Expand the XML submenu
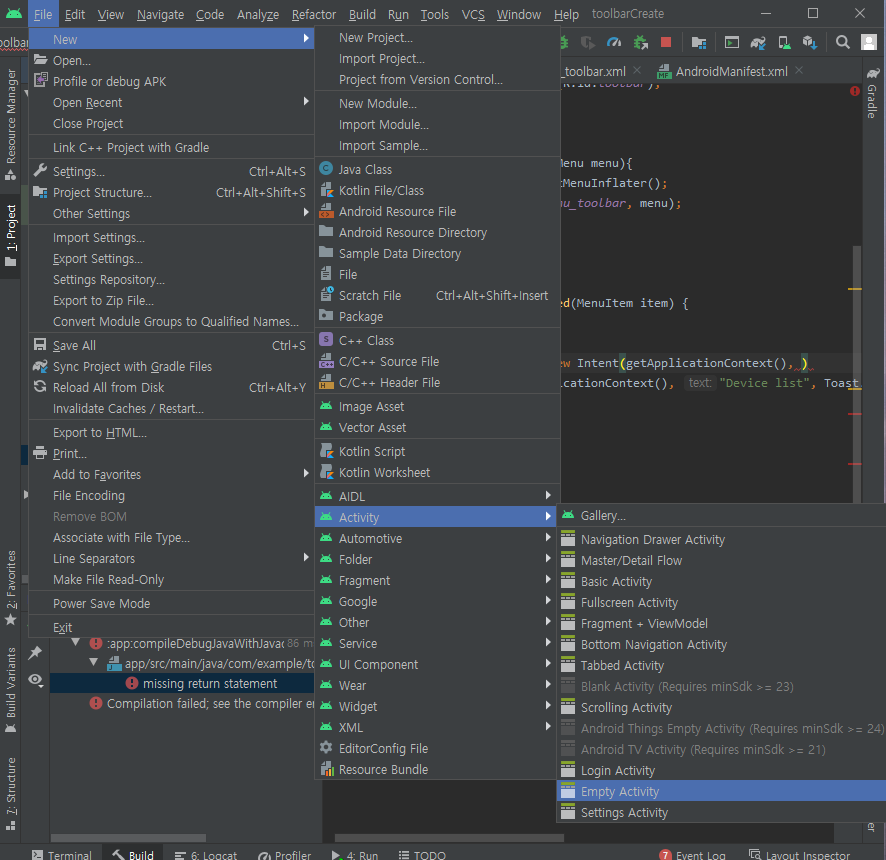Viewport: 886px width, 860px height. pos(437,728)
